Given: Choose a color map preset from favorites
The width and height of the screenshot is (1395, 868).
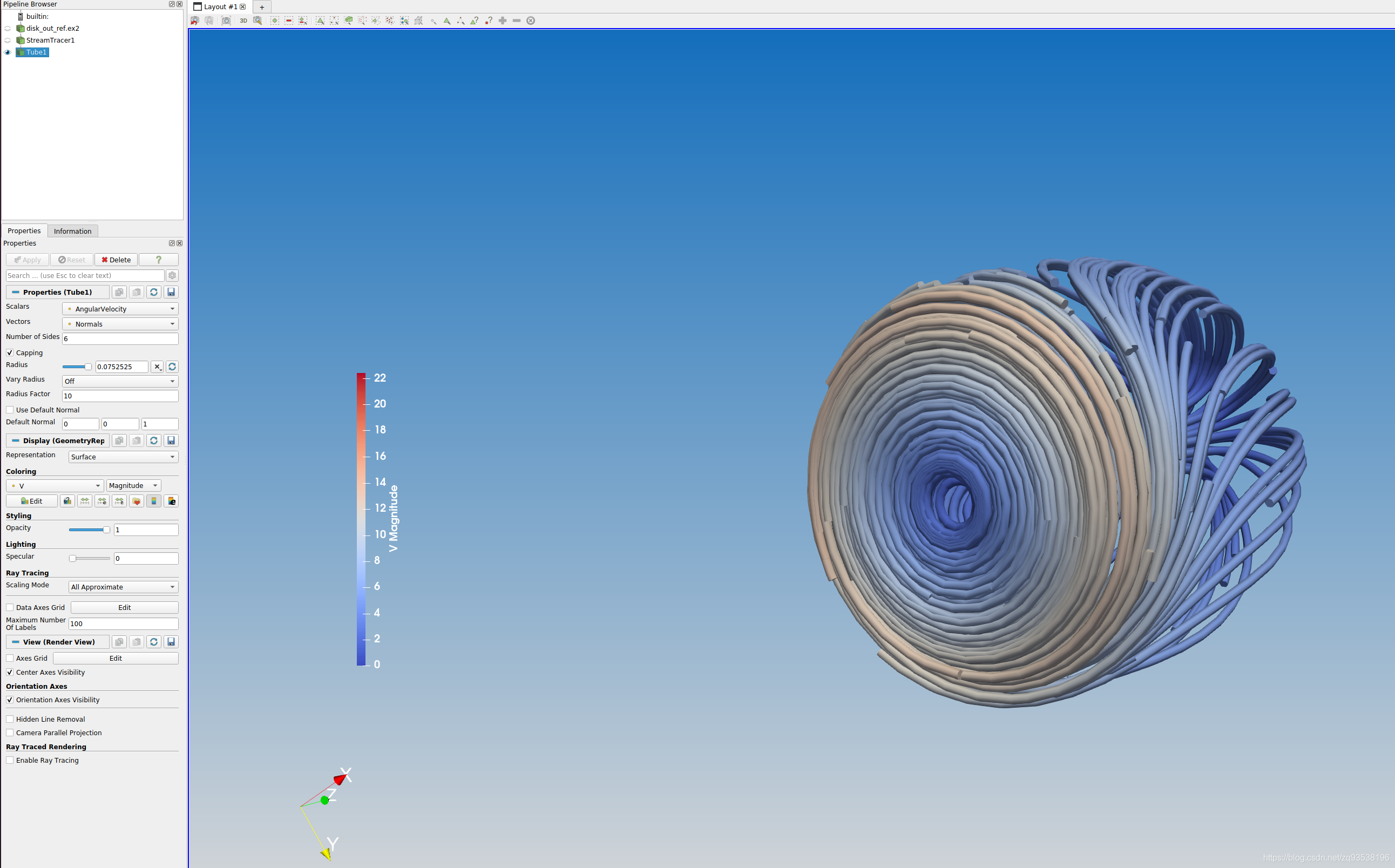Looking at the screenshot, I should point(137,501).
